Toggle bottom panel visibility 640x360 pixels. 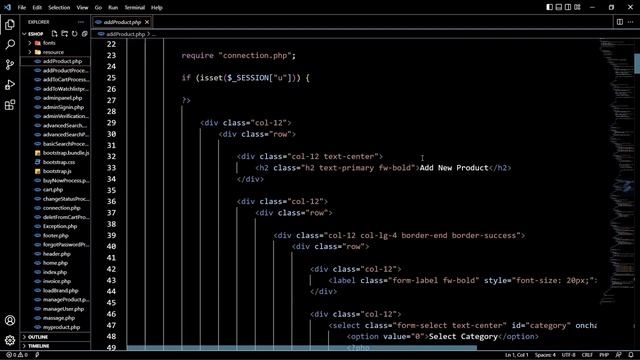(559, 7)
